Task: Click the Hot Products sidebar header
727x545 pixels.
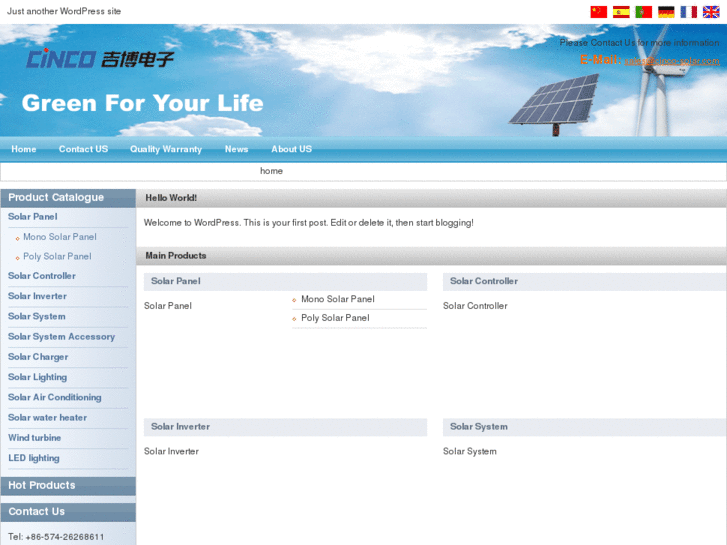Action: (x=68, y=486)
